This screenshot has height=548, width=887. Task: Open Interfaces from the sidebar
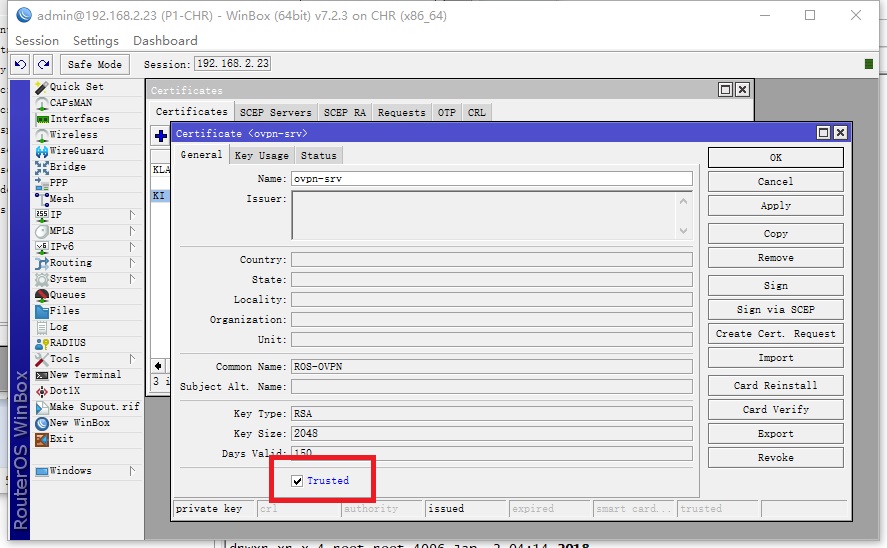click(x=79, y=119)
